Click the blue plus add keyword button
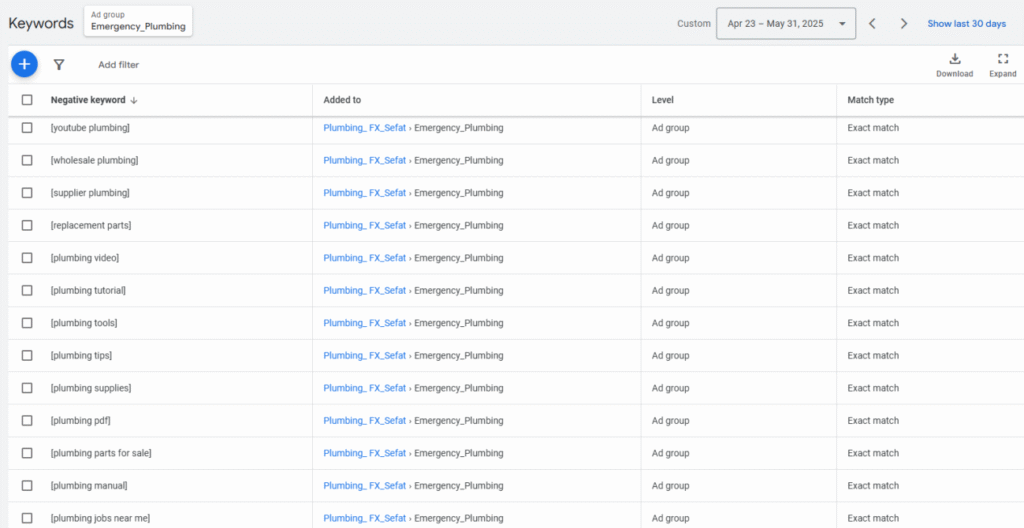 coord(25,64)
